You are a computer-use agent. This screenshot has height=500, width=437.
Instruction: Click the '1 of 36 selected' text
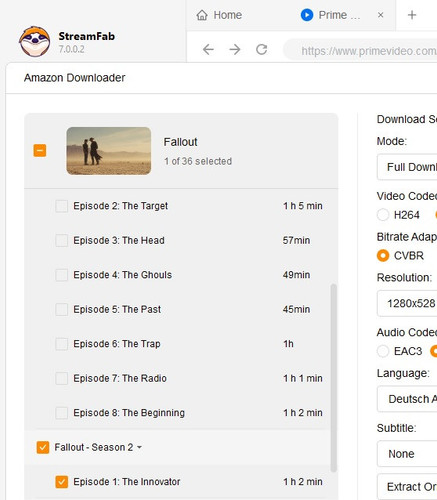pos(198,161)
